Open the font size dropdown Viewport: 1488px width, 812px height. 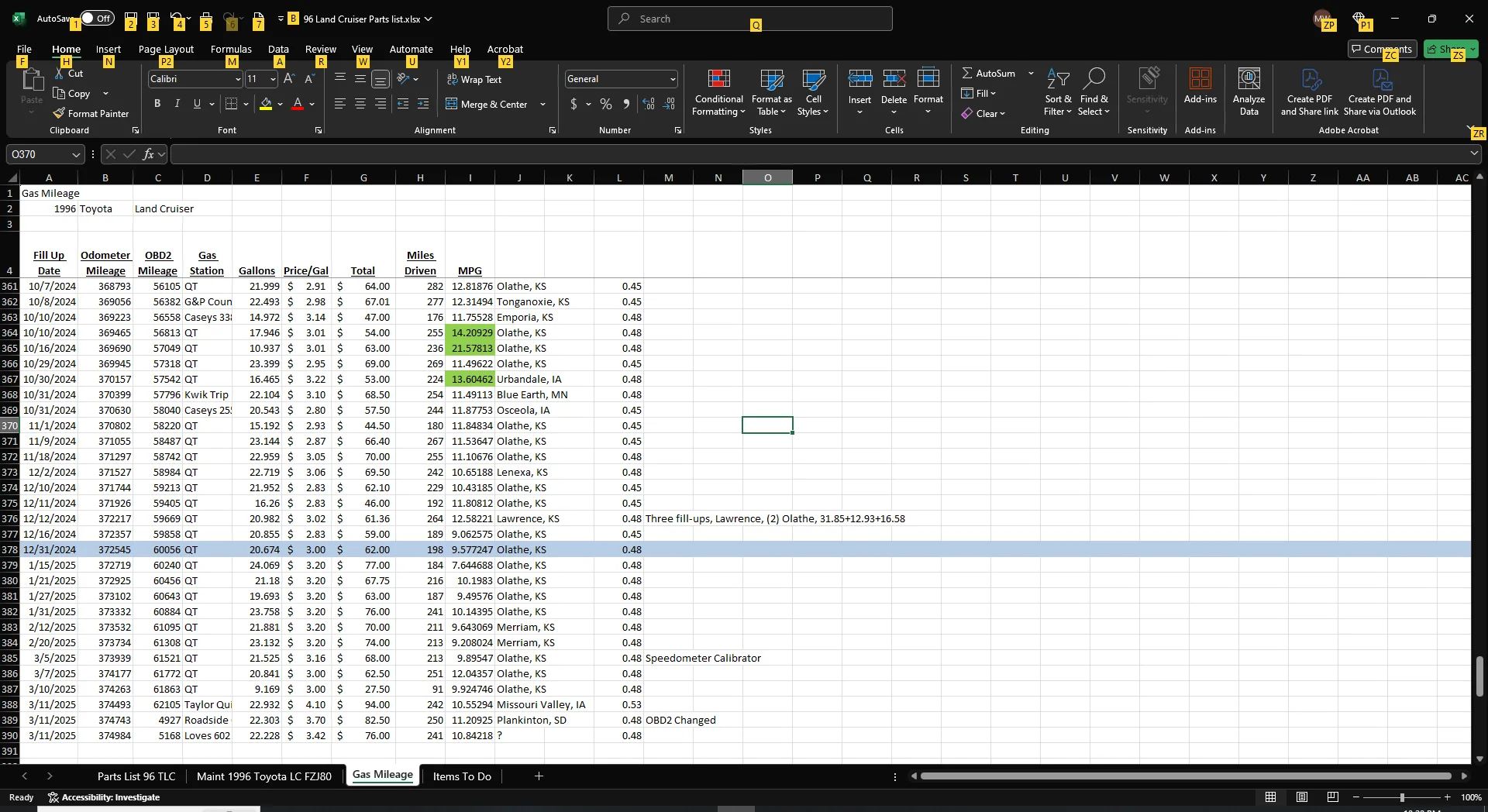(x=273, y=79)
